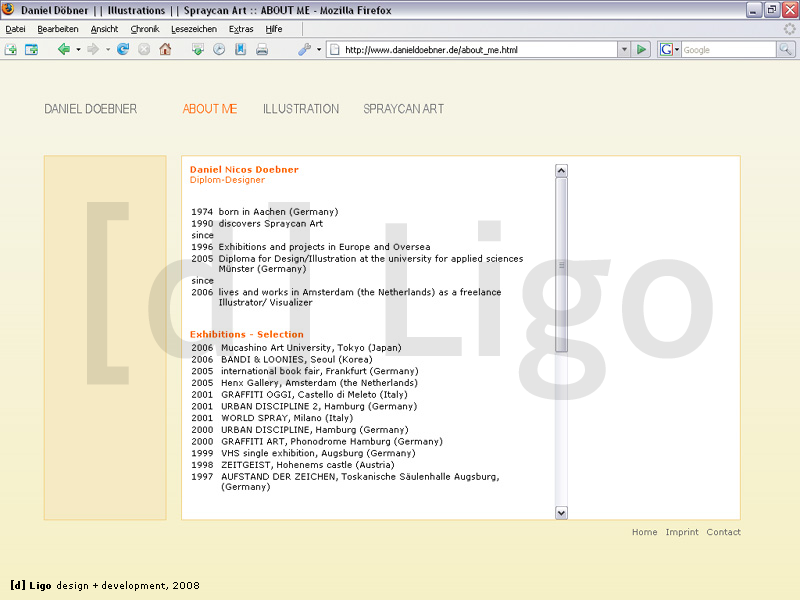Viewport: 800px width, 600px height.
Task: Open the Hilfe menu
Action: [x=273, y=29]
